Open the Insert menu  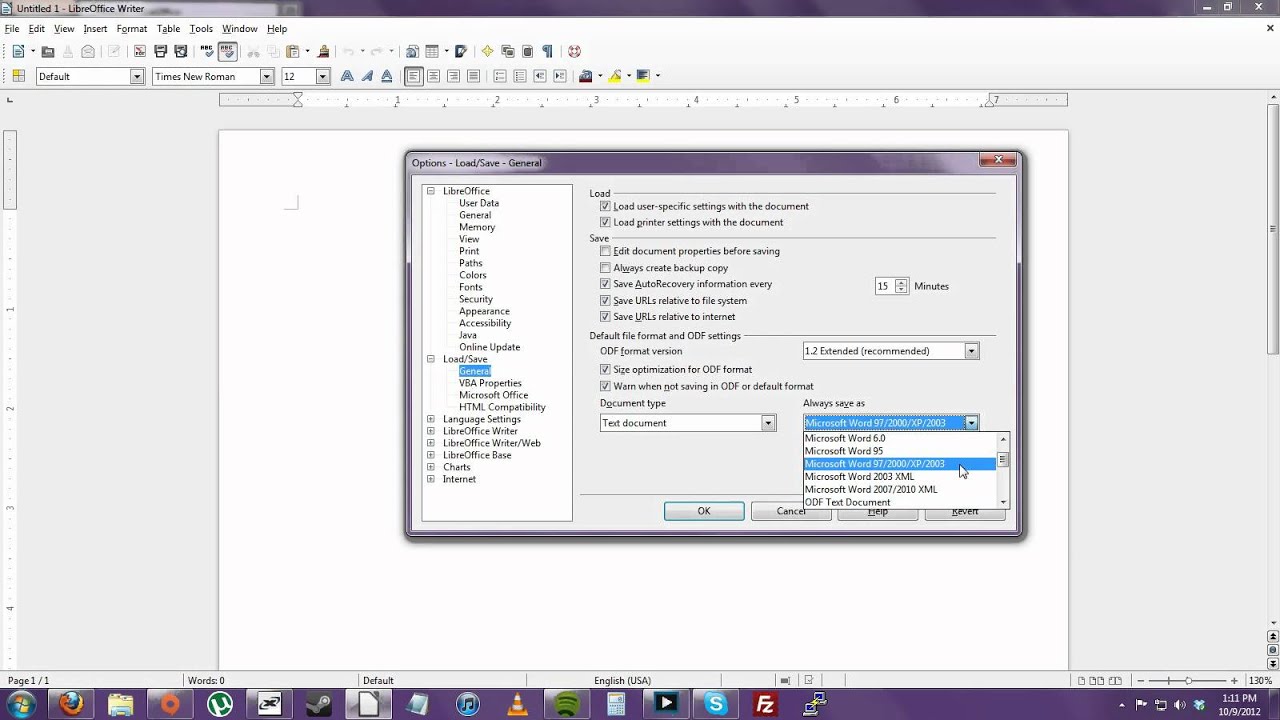point(95,29)
